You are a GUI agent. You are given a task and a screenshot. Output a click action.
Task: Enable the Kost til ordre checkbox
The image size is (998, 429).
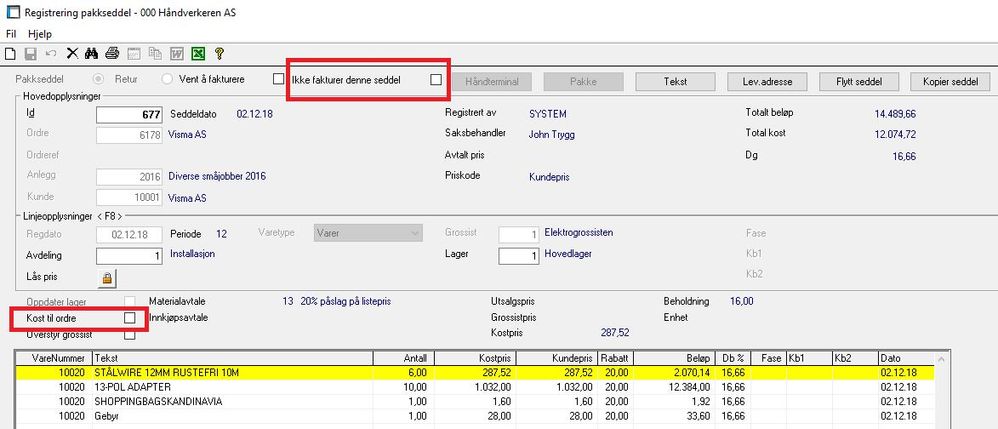point(129,317)
